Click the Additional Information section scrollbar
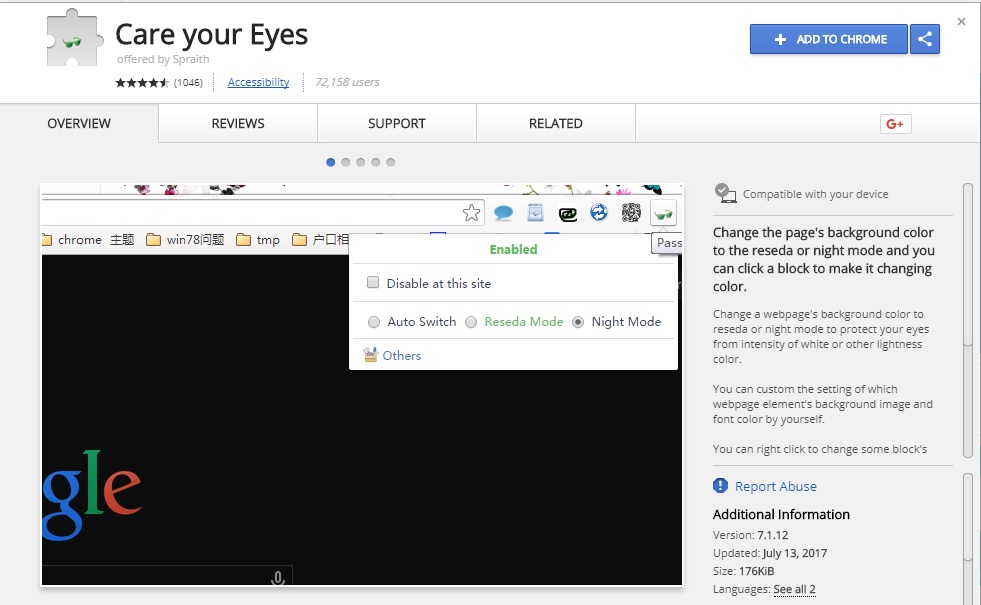 tap(968, 538)
